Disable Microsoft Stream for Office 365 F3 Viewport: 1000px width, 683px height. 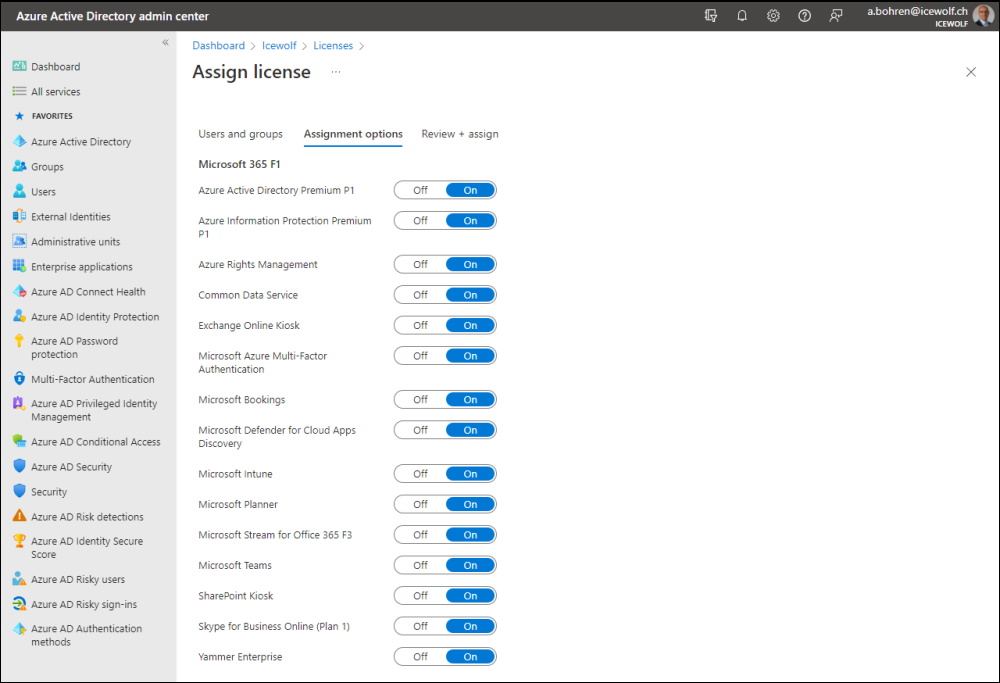[x=420, y=535]
